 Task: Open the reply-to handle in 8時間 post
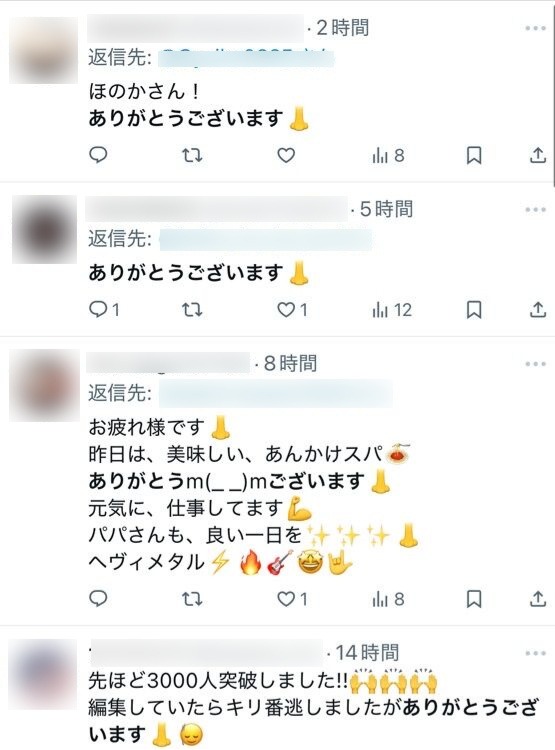pos(276,394)
